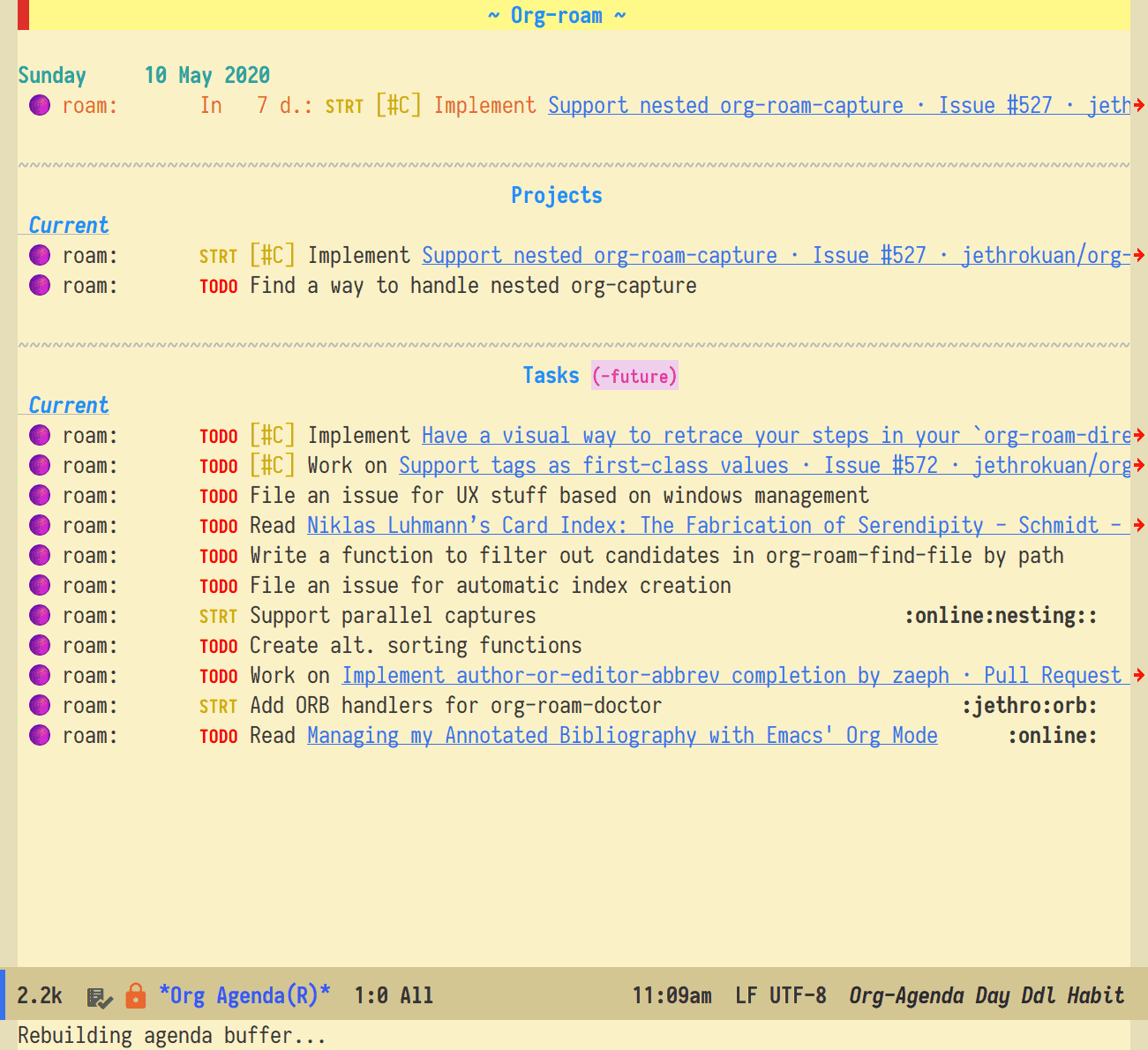The height and width of the screenshot is (1050, 1148).
Task: Click the ':jethro:orb:' tags
Action: (x=1030, y=706)
